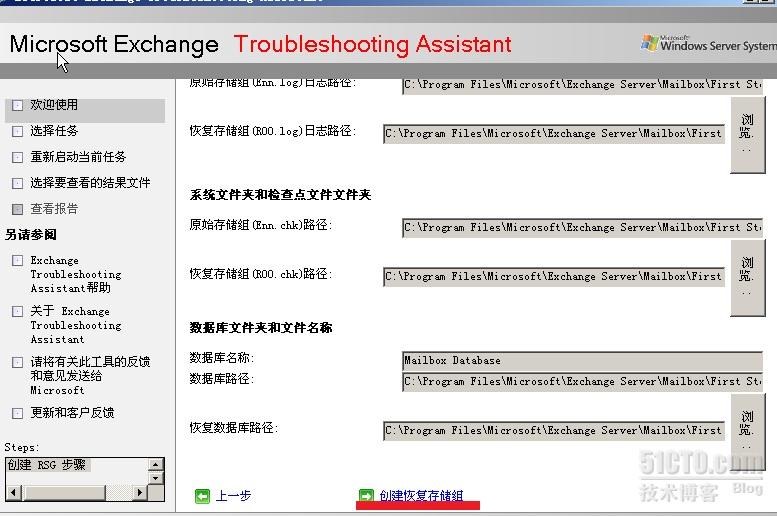
Task: Click the square icon beside 选择任务
Action: point(17,131)
